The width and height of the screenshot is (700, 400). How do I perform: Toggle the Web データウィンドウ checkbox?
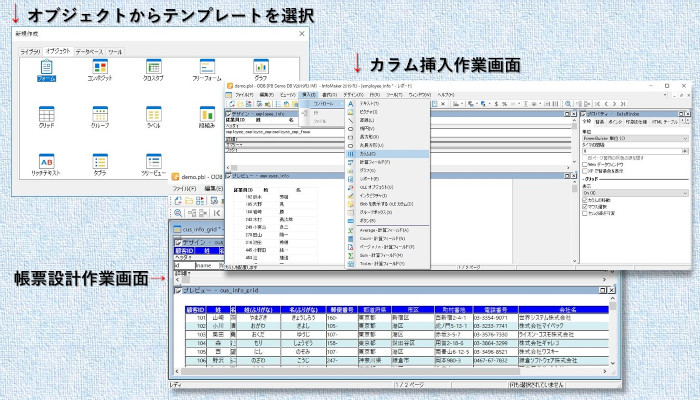(585, 165)
